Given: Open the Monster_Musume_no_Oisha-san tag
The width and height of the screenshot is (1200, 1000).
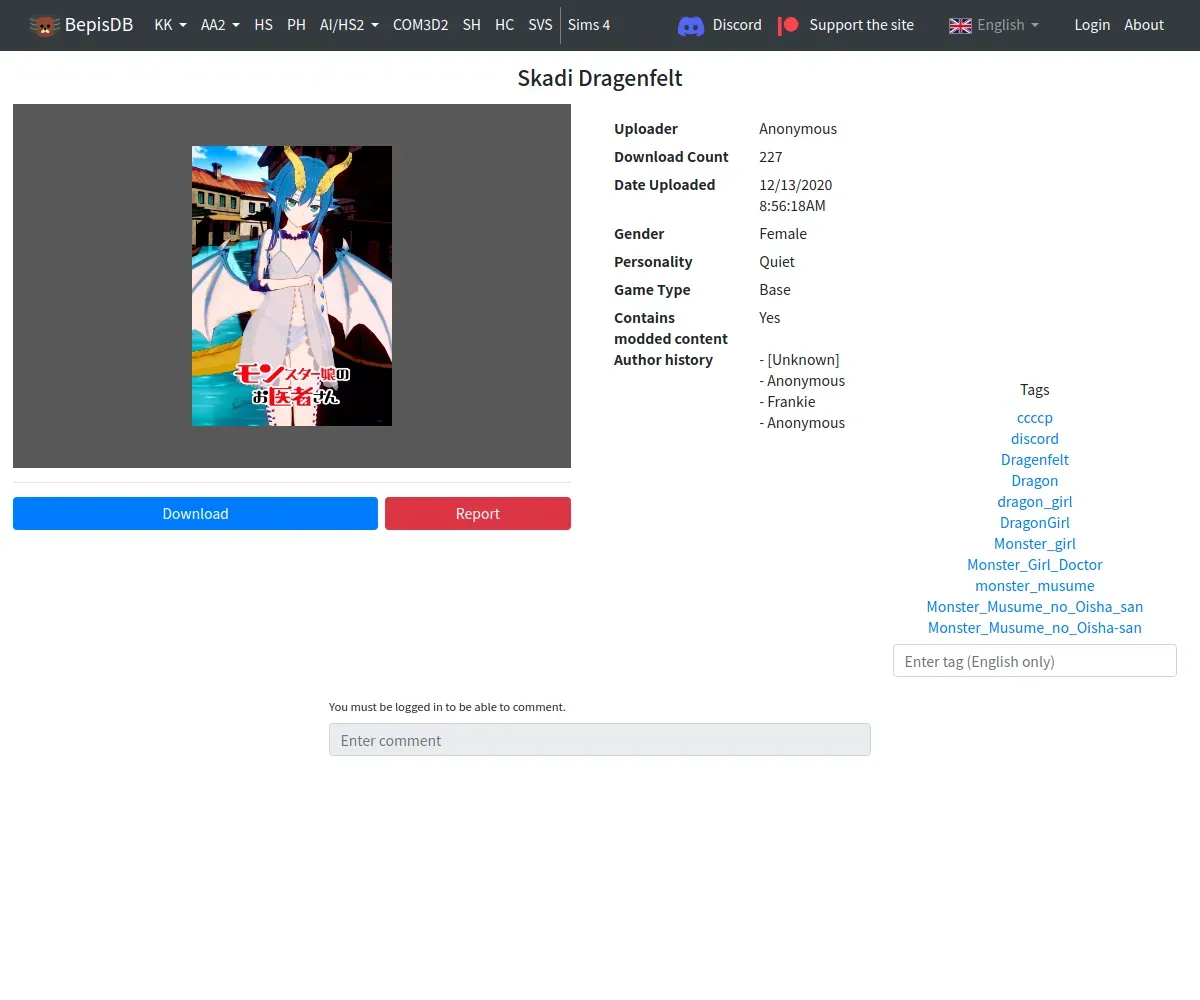Looking at the screenshot, I should coord(1035,628).
